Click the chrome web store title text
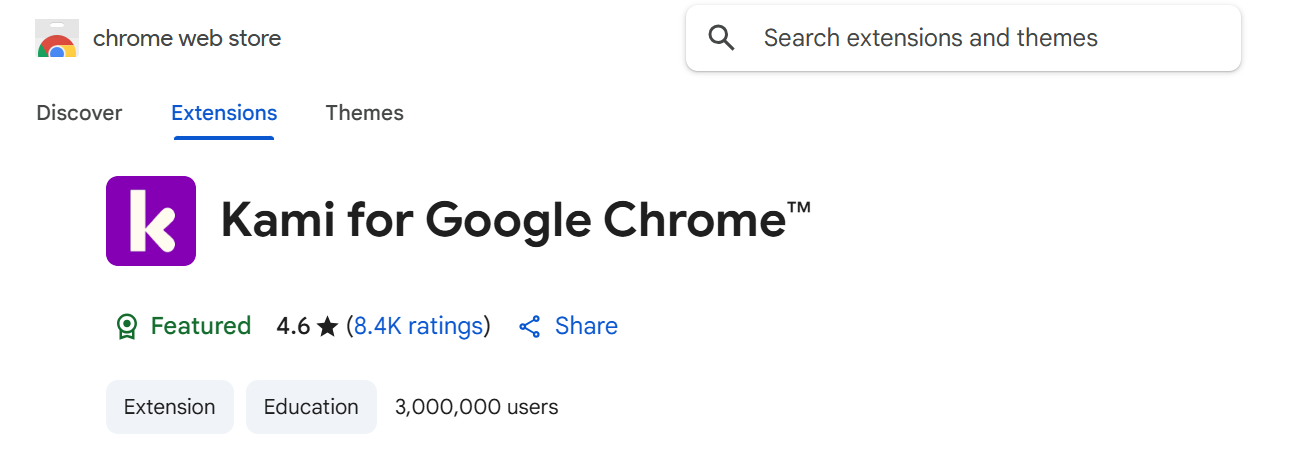The height and width of the screenshot is (465, 1300). coord(187,39)
